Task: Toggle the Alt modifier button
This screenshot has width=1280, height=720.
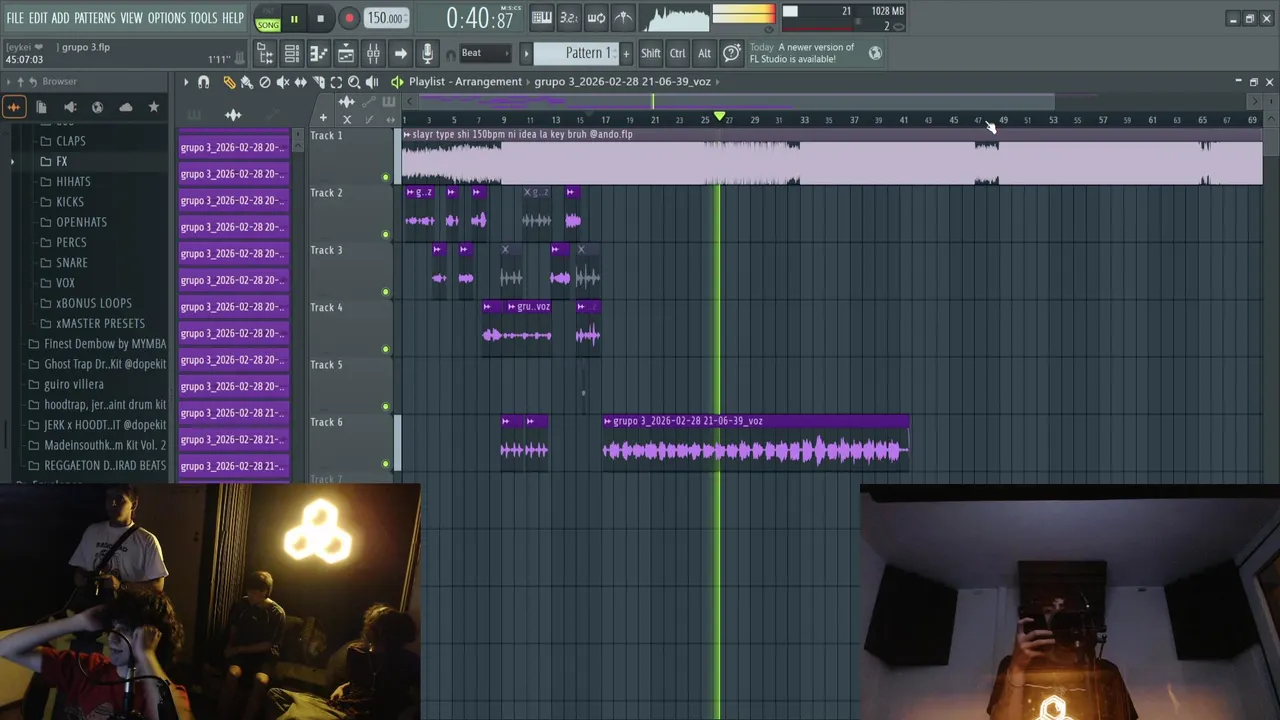Action: (704, 53)
